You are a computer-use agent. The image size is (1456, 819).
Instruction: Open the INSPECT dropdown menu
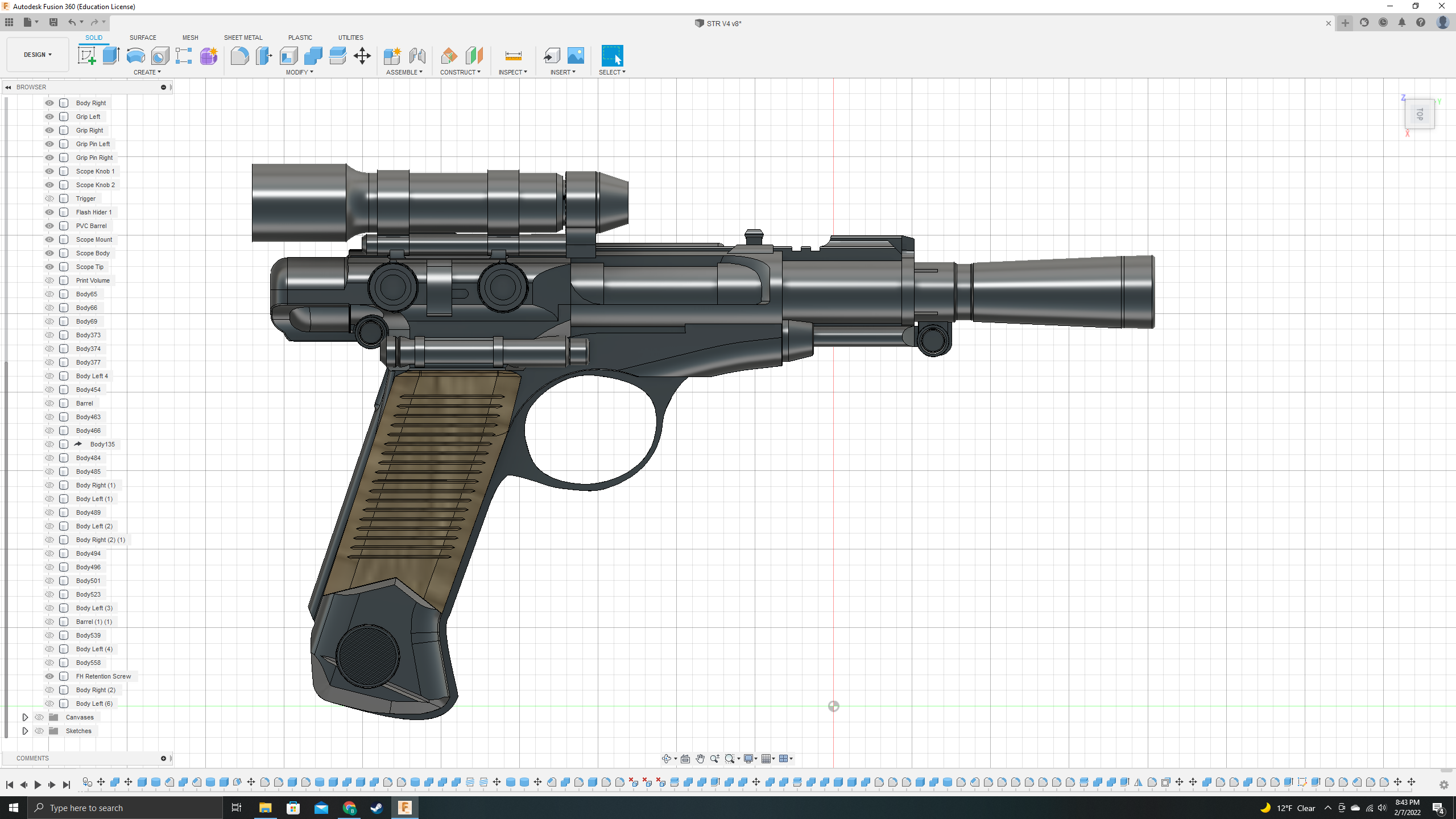513,72
